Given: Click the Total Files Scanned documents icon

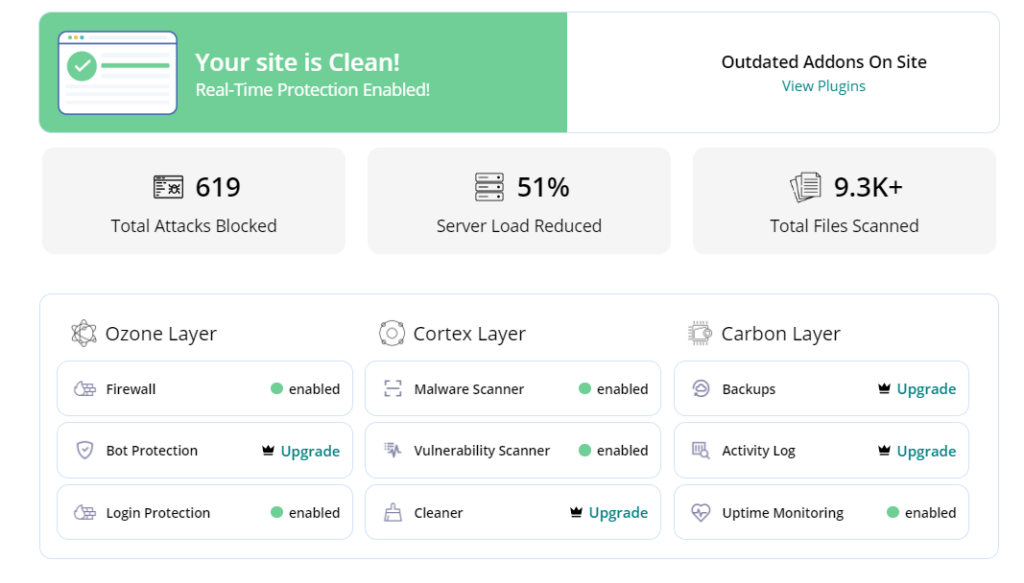Looking at the screenshot, I should (805, 187).
